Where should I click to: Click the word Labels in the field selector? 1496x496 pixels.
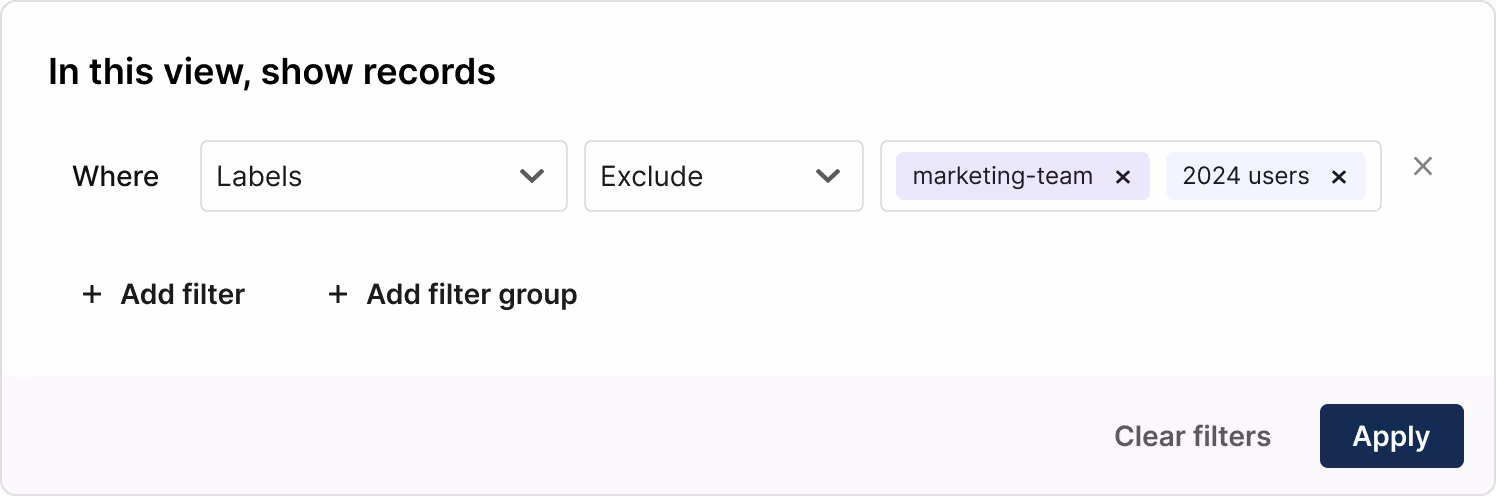click(259, 177)
